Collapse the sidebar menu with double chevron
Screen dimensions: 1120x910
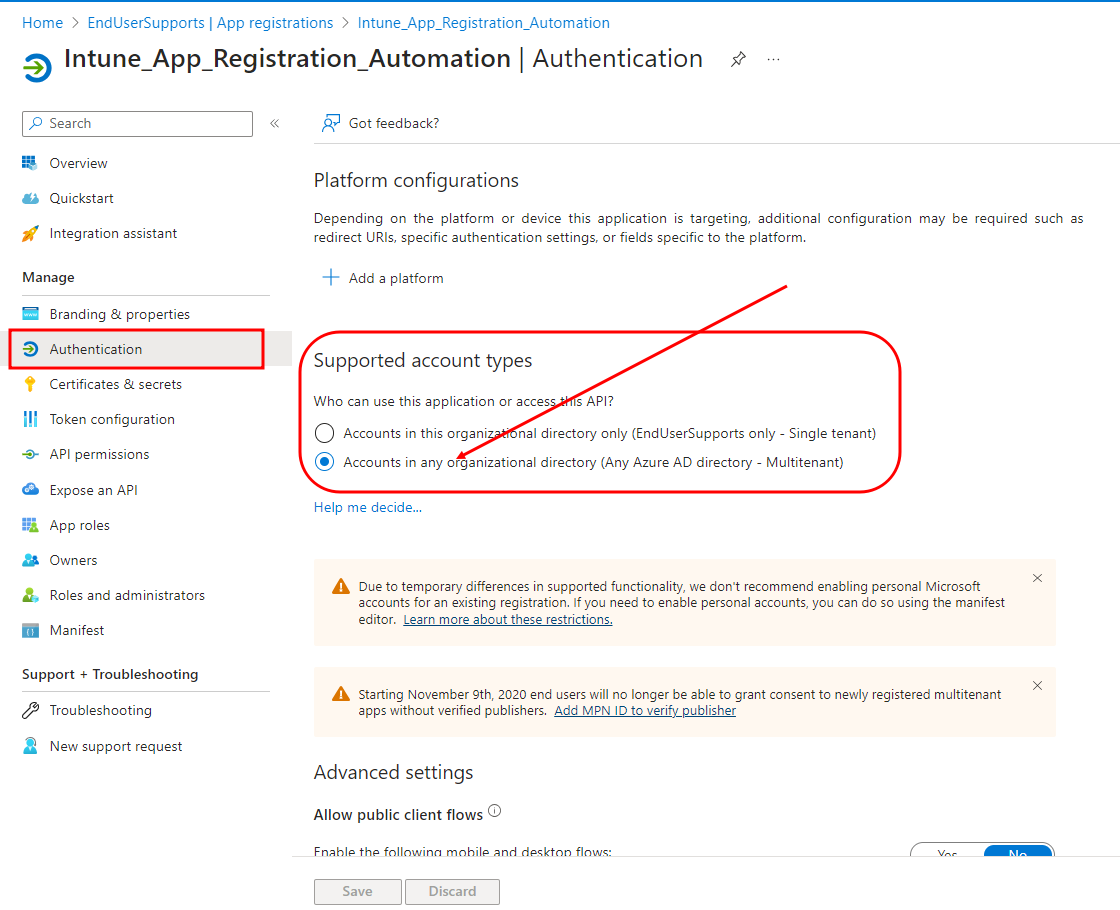pos(274,124)
